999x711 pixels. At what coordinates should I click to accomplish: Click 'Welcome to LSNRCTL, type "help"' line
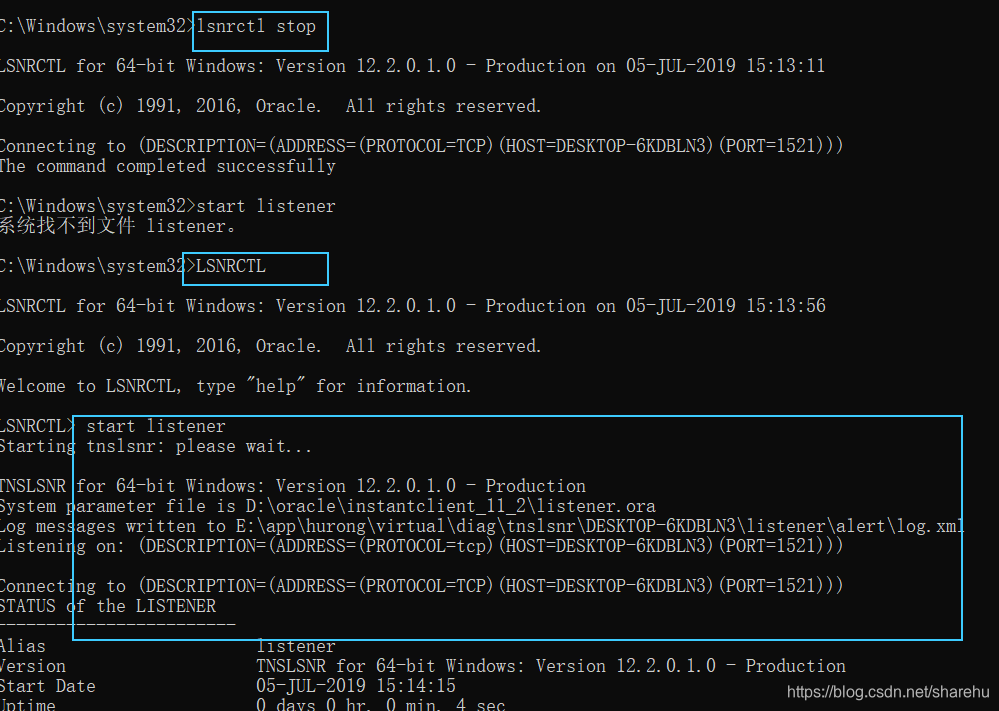click(235, 387)
